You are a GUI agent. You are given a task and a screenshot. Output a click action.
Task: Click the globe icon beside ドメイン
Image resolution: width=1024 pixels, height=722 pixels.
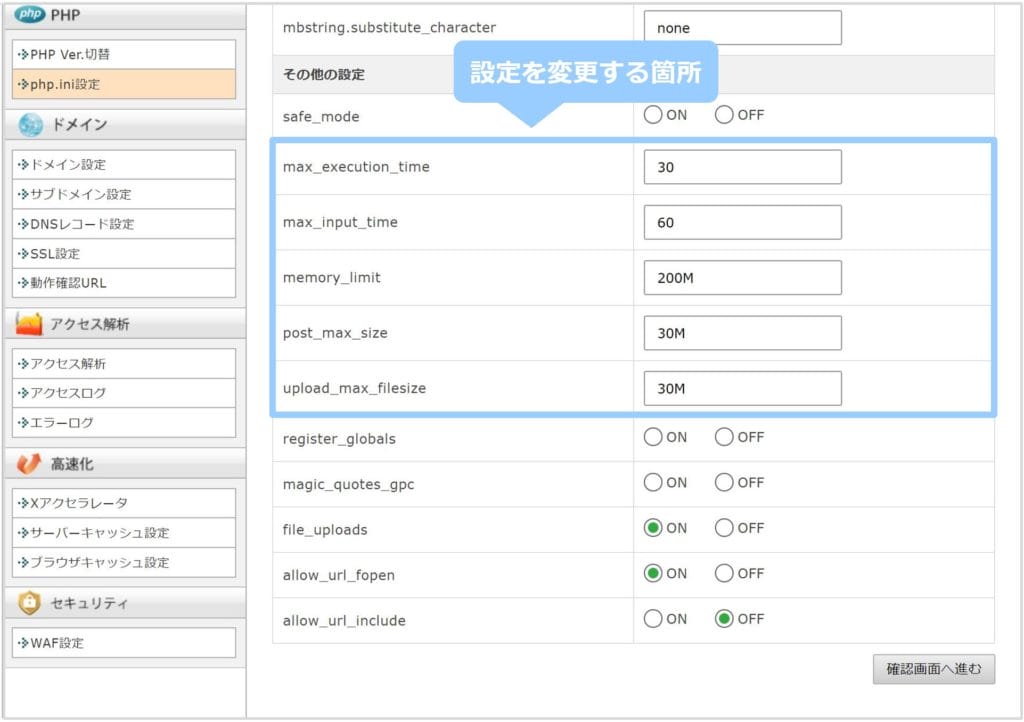coord(30,125)
